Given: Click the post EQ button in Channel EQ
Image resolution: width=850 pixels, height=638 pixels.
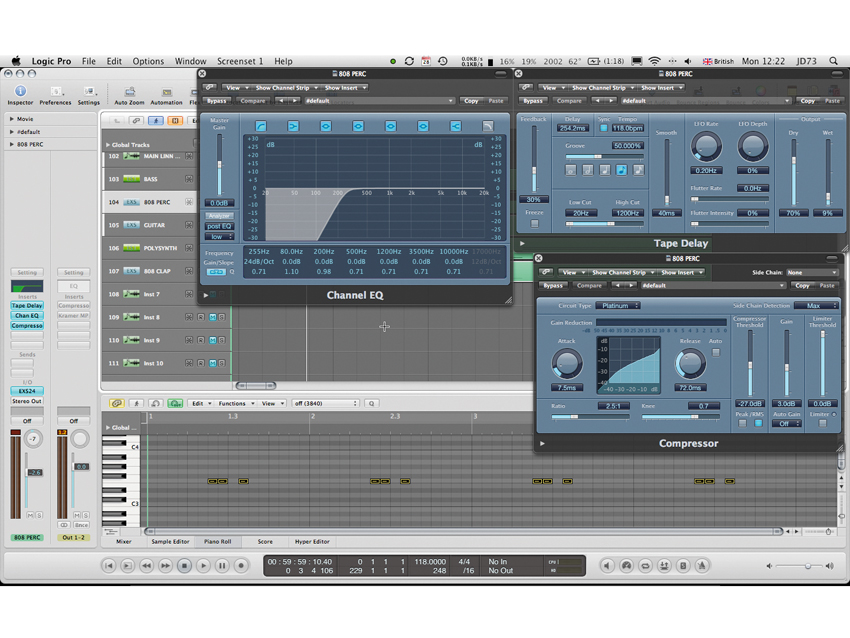Looking at the screenshot, I should tap(219, 226).
